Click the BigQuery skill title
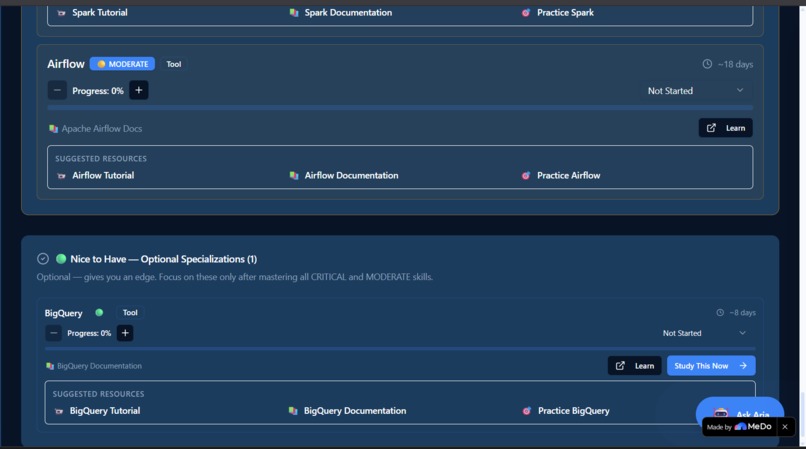 click(x=63, y=313)
